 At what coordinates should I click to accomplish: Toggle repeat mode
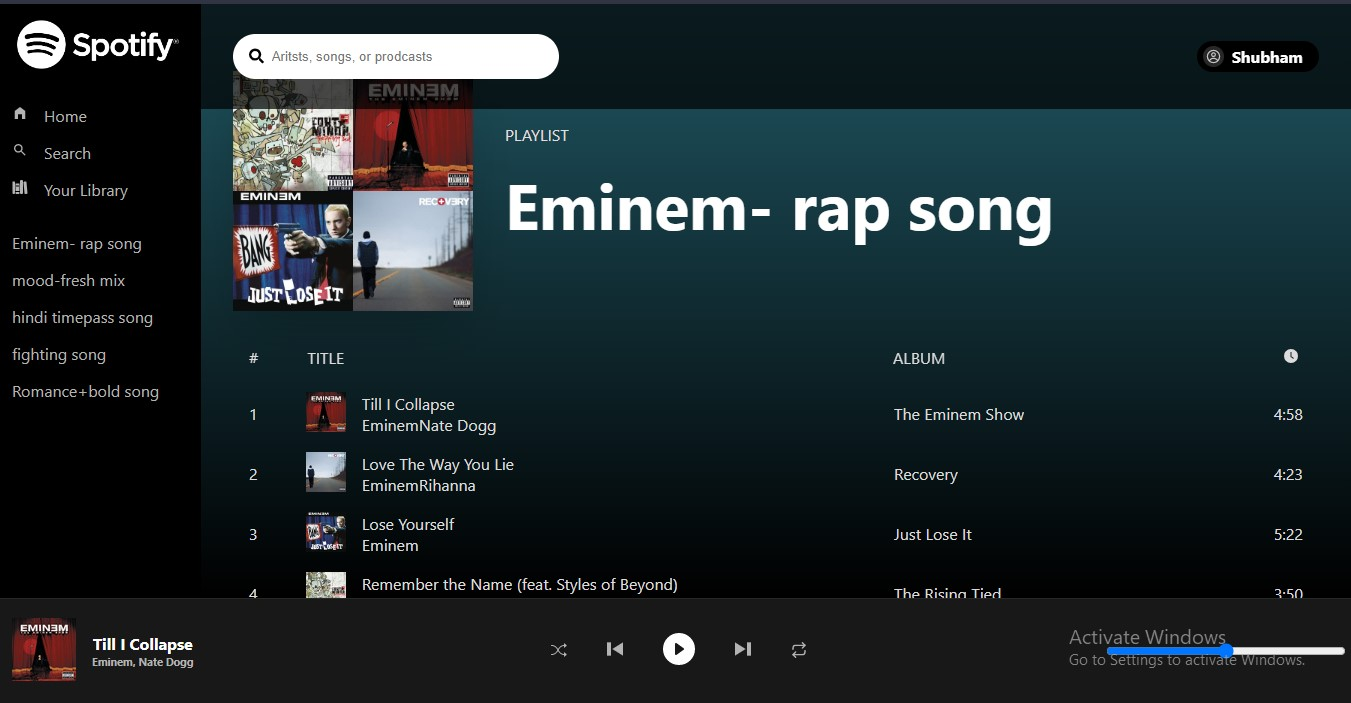(798, 650)
